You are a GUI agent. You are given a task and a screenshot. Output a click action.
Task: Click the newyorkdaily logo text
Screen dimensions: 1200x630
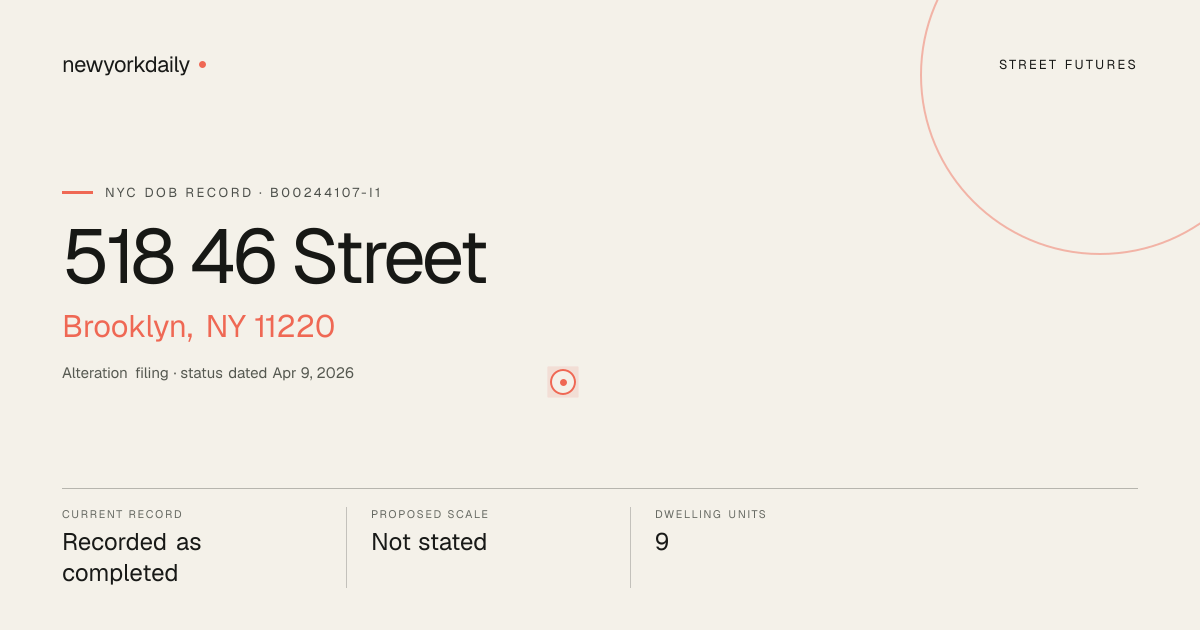coord(126,65)
